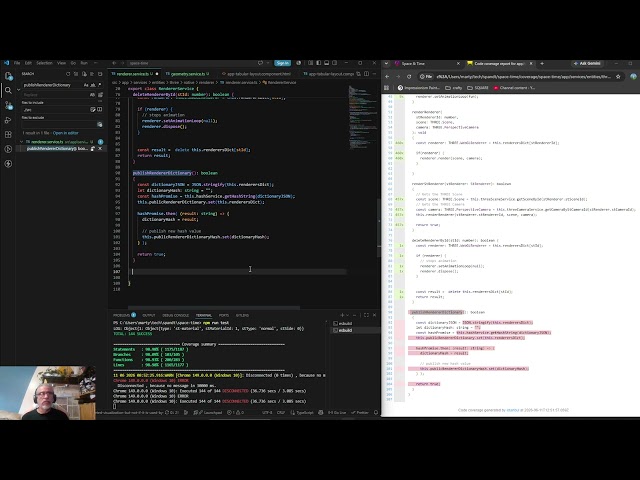
Task: Create a new terminal with plus icon
Action: coord(342,315)
